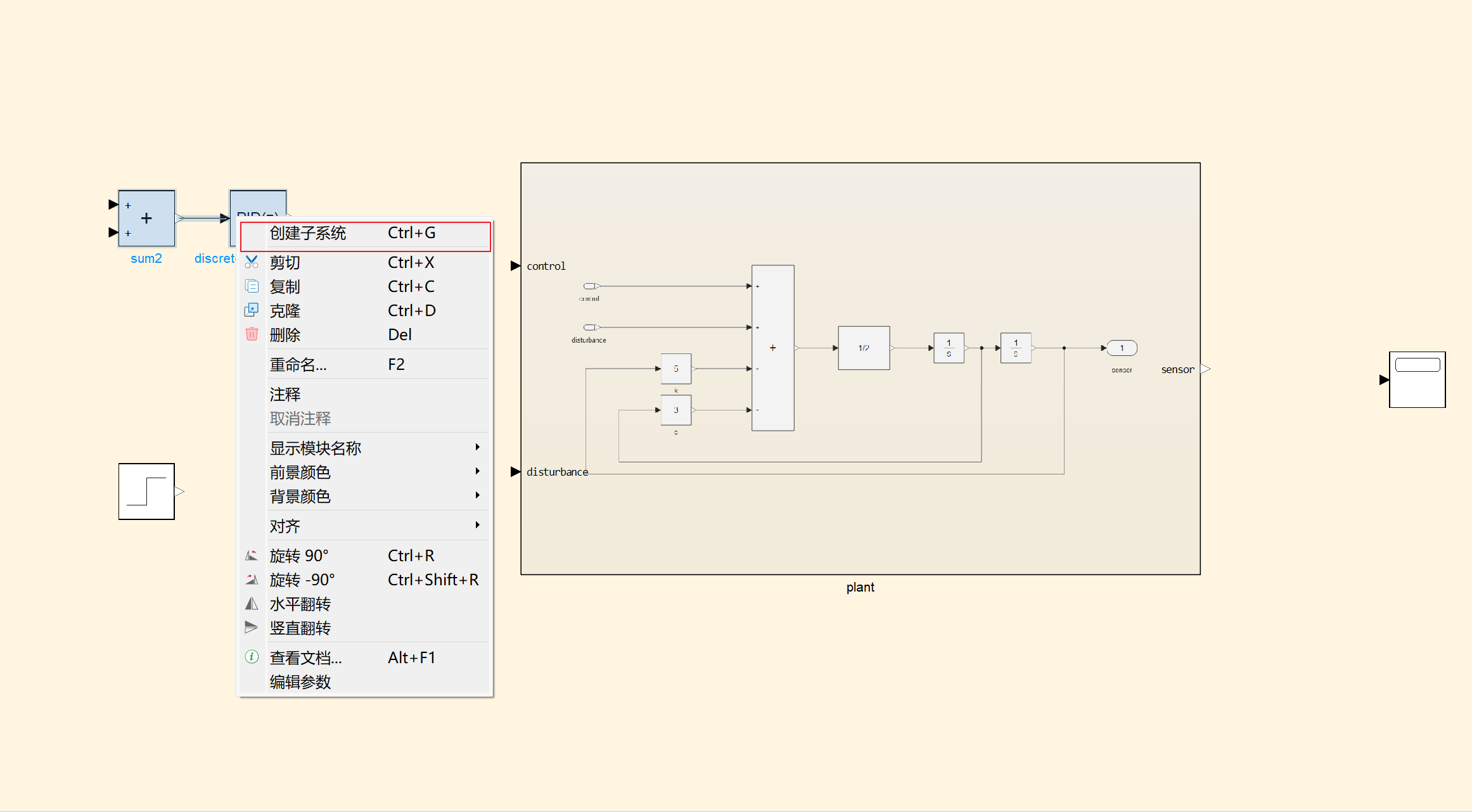Click the rotate 90° icon
1472x812 pixels.
(x=252, y=555)
